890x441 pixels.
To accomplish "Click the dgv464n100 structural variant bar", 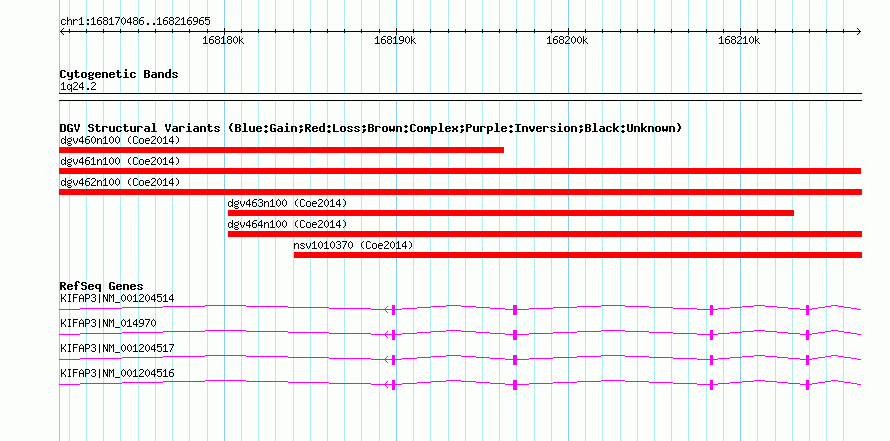I will [x=545, y=234].
